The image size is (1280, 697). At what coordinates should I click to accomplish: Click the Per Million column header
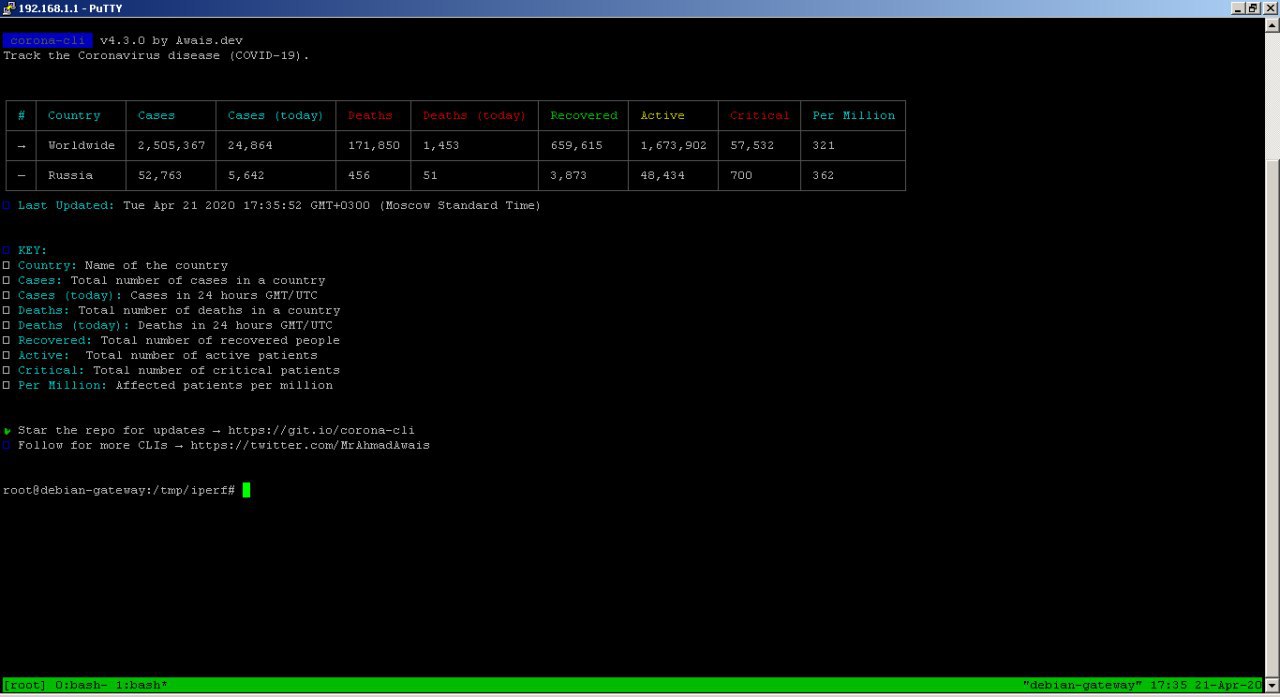(x=853, y=116)
